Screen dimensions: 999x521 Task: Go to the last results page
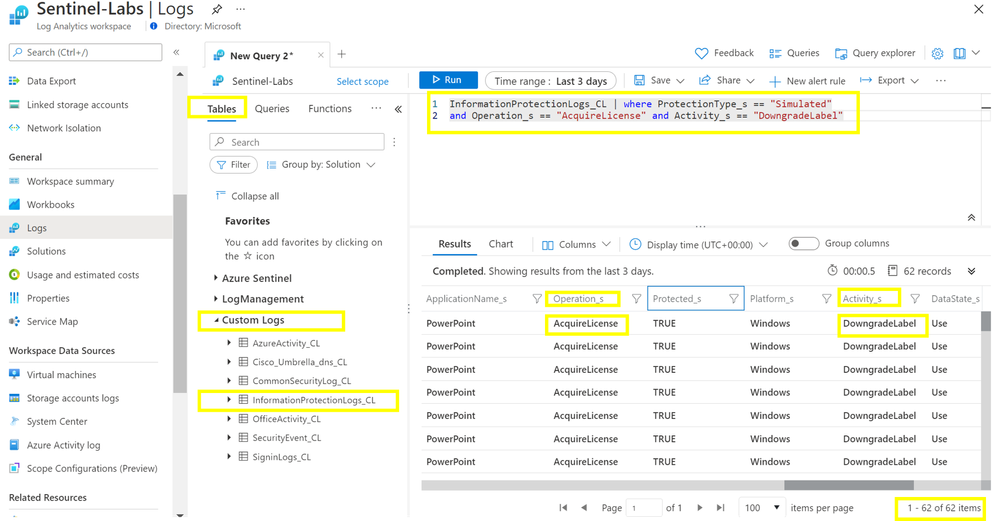(x=720, y=508)
